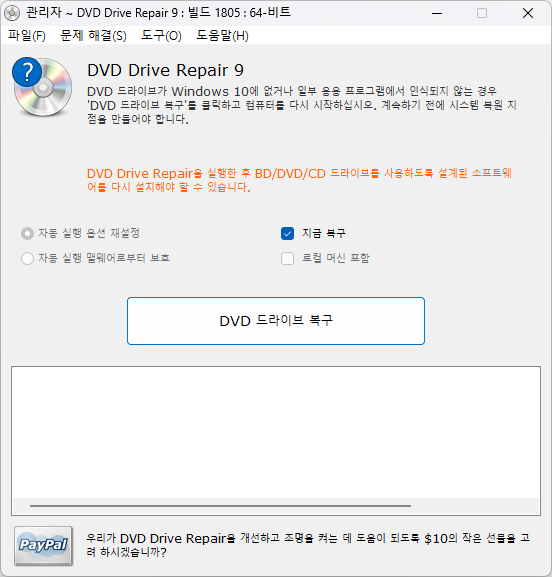The width and height of the screenshot is (552, 577).
Task: Close the DVD Drive Repair window
Action: (x=528, y=13)
